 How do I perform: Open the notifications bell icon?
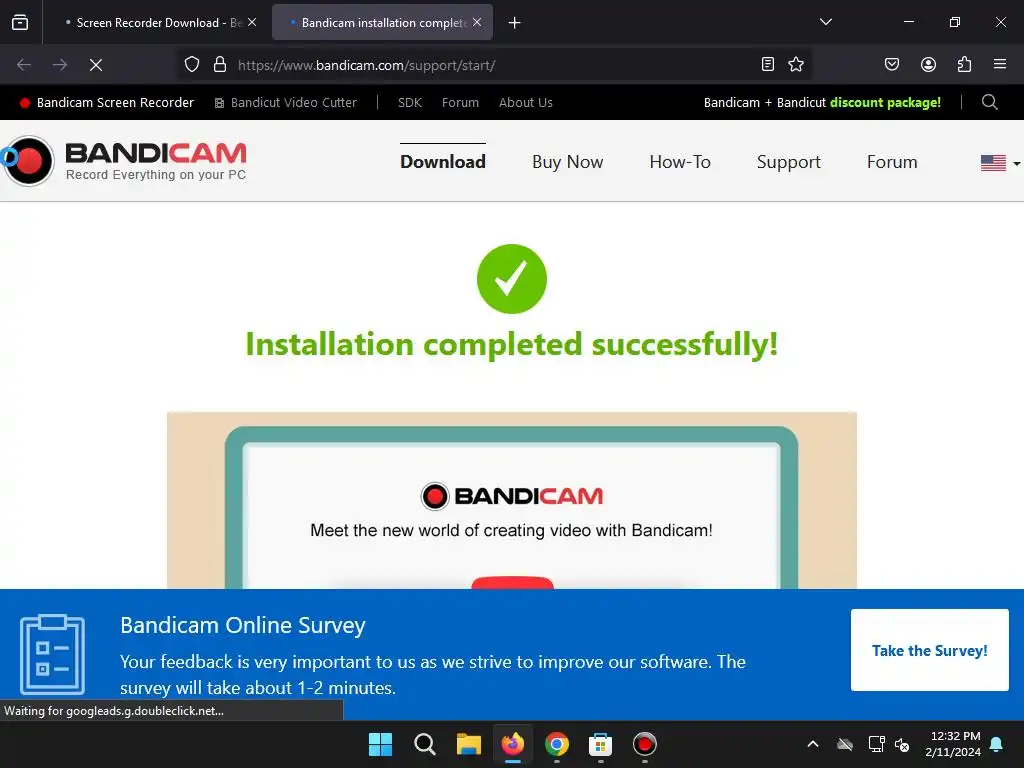click(997, 744)
